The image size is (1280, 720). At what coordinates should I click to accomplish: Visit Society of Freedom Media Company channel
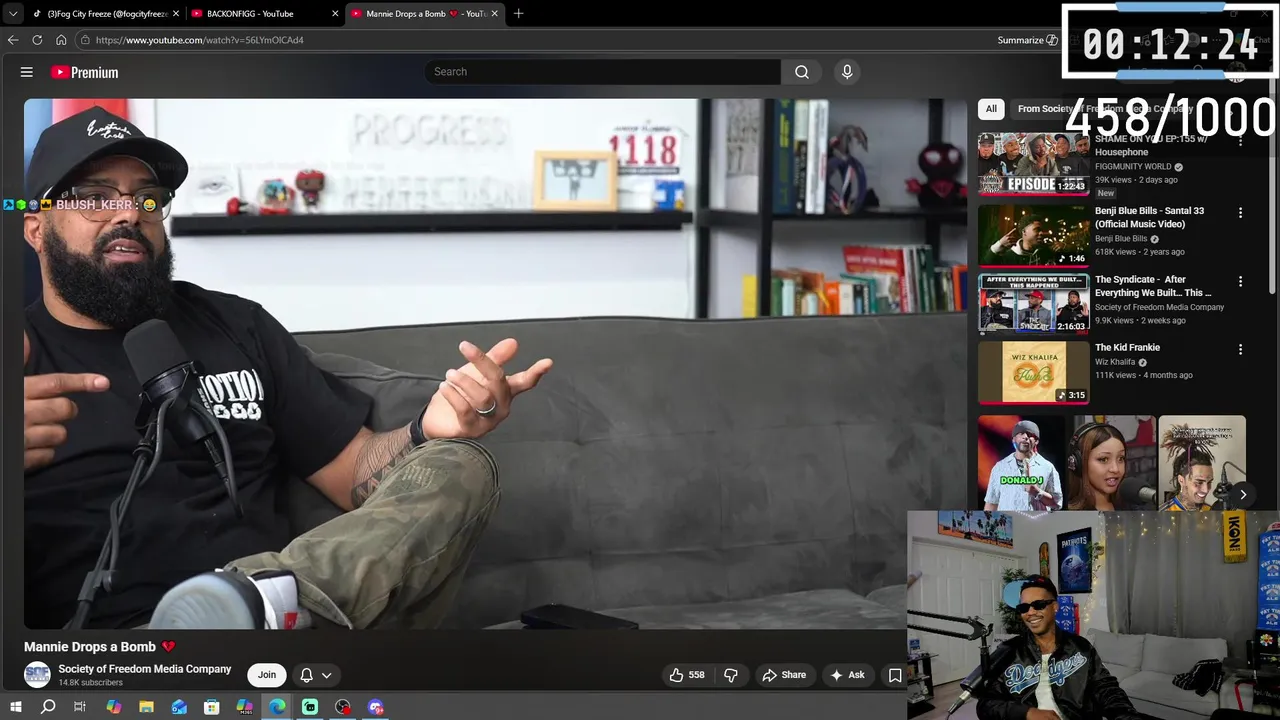144,669
